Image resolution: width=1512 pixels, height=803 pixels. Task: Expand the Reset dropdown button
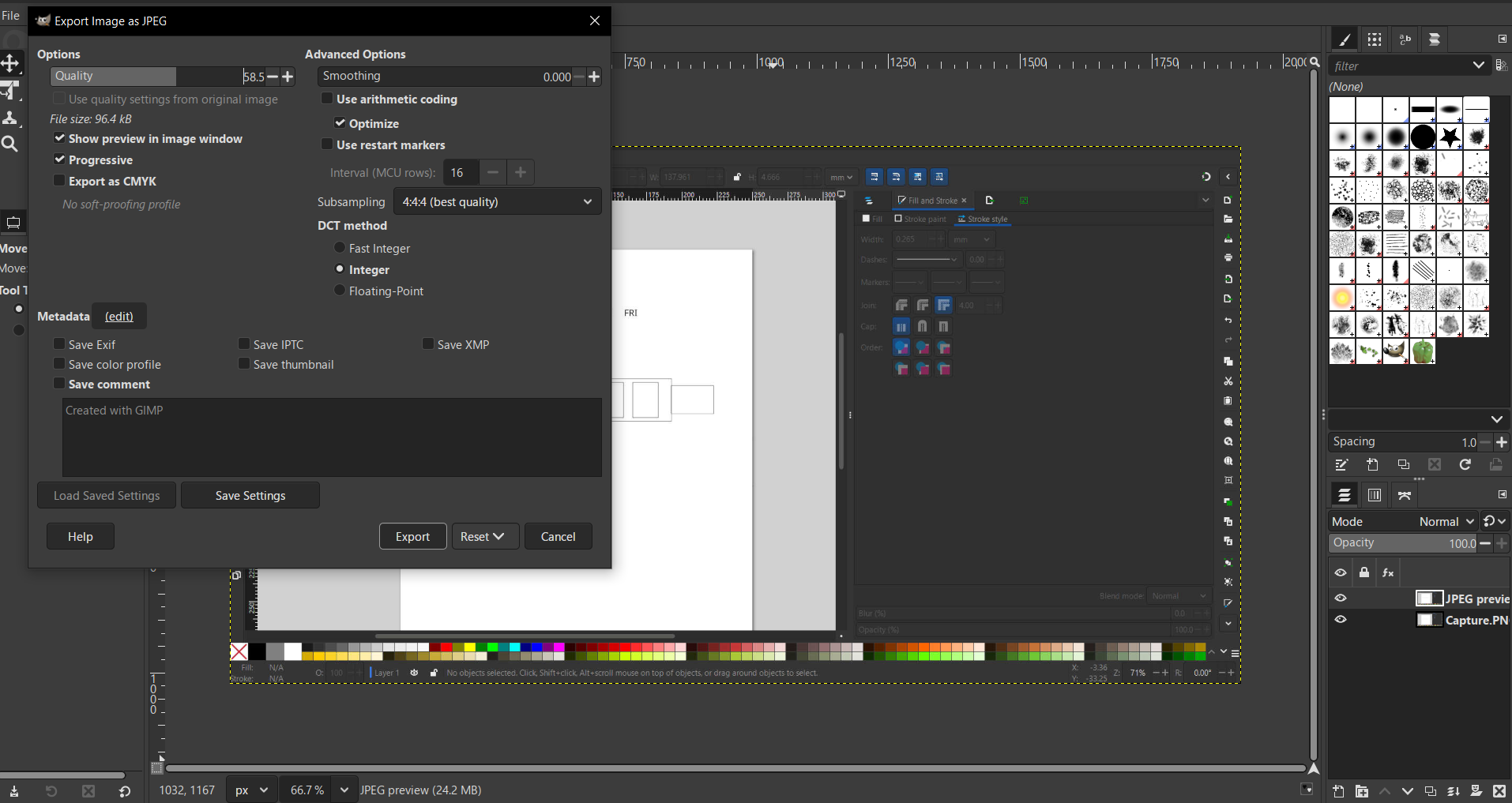pyautogui.click(x=485, y=536)
